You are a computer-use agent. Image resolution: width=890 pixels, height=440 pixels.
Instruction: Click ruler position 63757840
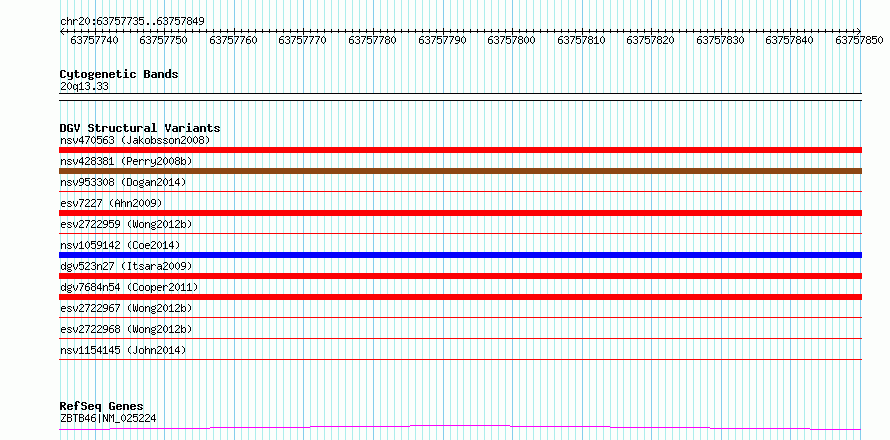coord(790,40)
